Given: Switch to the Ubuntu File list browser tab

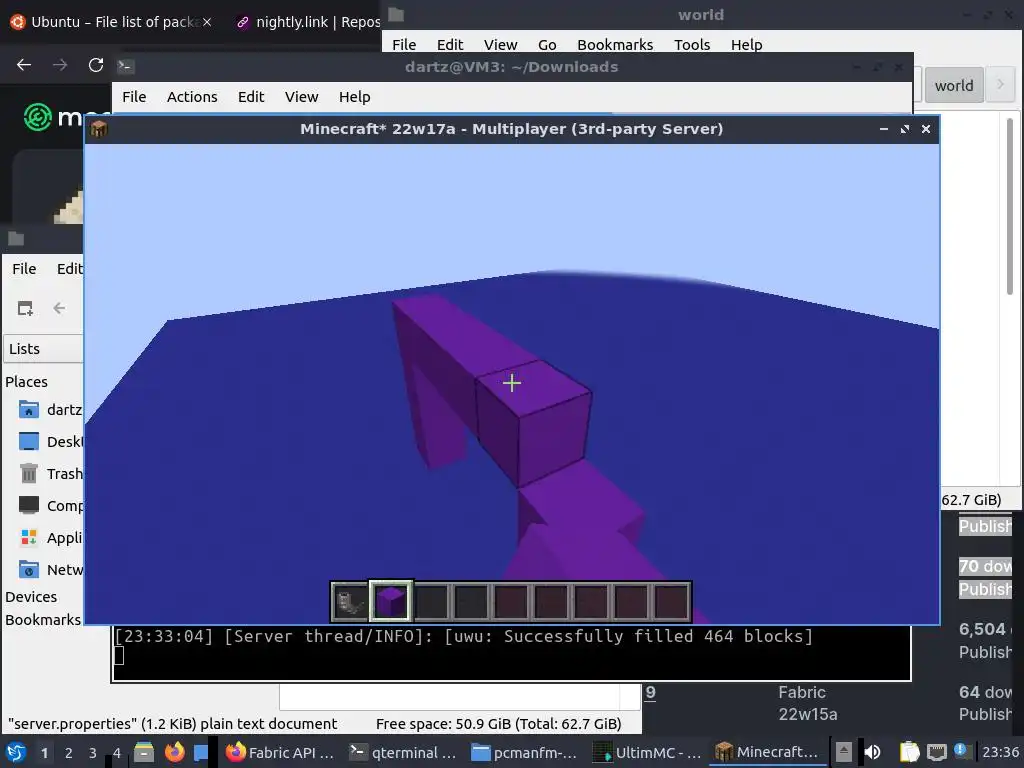Looking at the screenshot, I should [x=111, y=22].
